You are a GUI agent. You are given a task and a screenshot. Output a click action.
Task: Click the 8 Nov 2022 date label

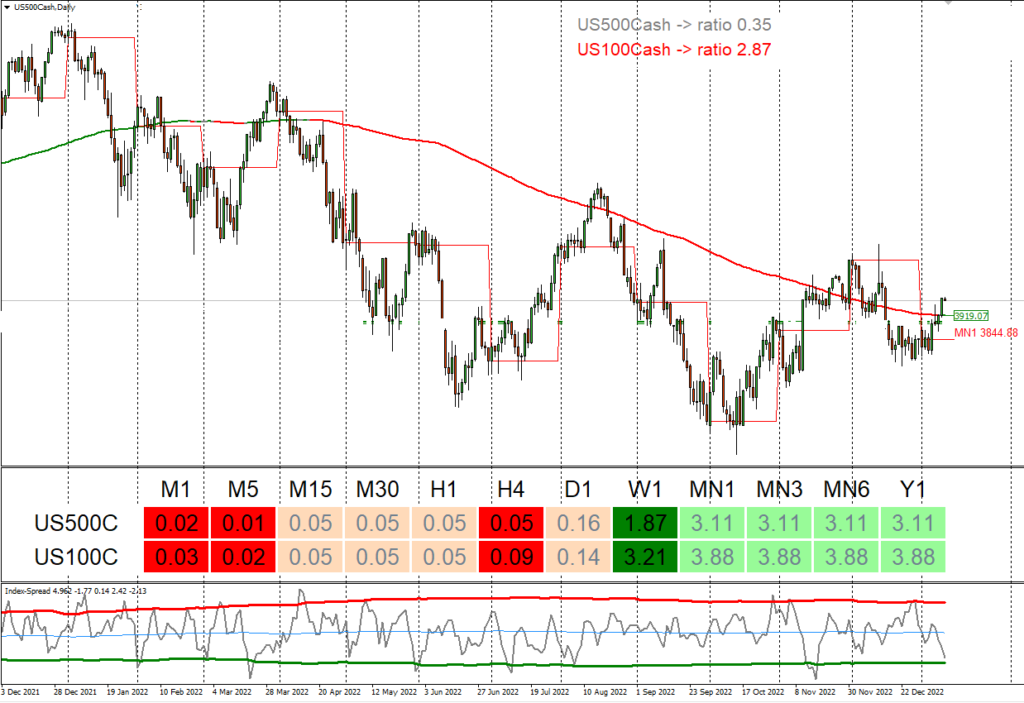pos(815,692)
